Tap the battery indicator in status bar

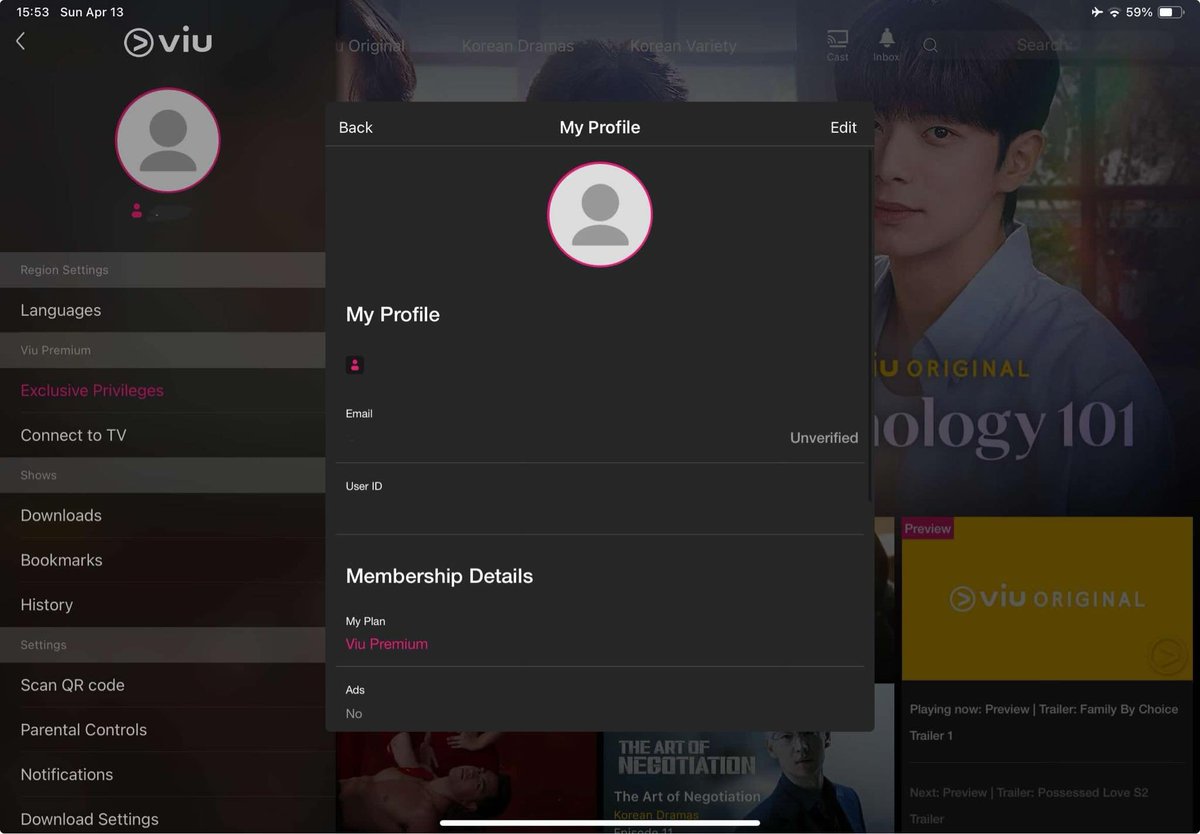(x=1171, y=12)
